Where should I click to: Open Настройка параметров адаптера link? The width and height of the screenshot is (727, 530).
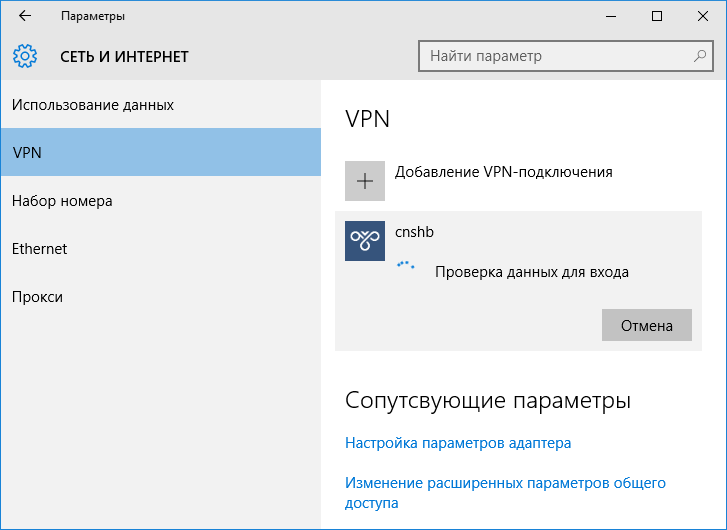(x=458, y=443)
